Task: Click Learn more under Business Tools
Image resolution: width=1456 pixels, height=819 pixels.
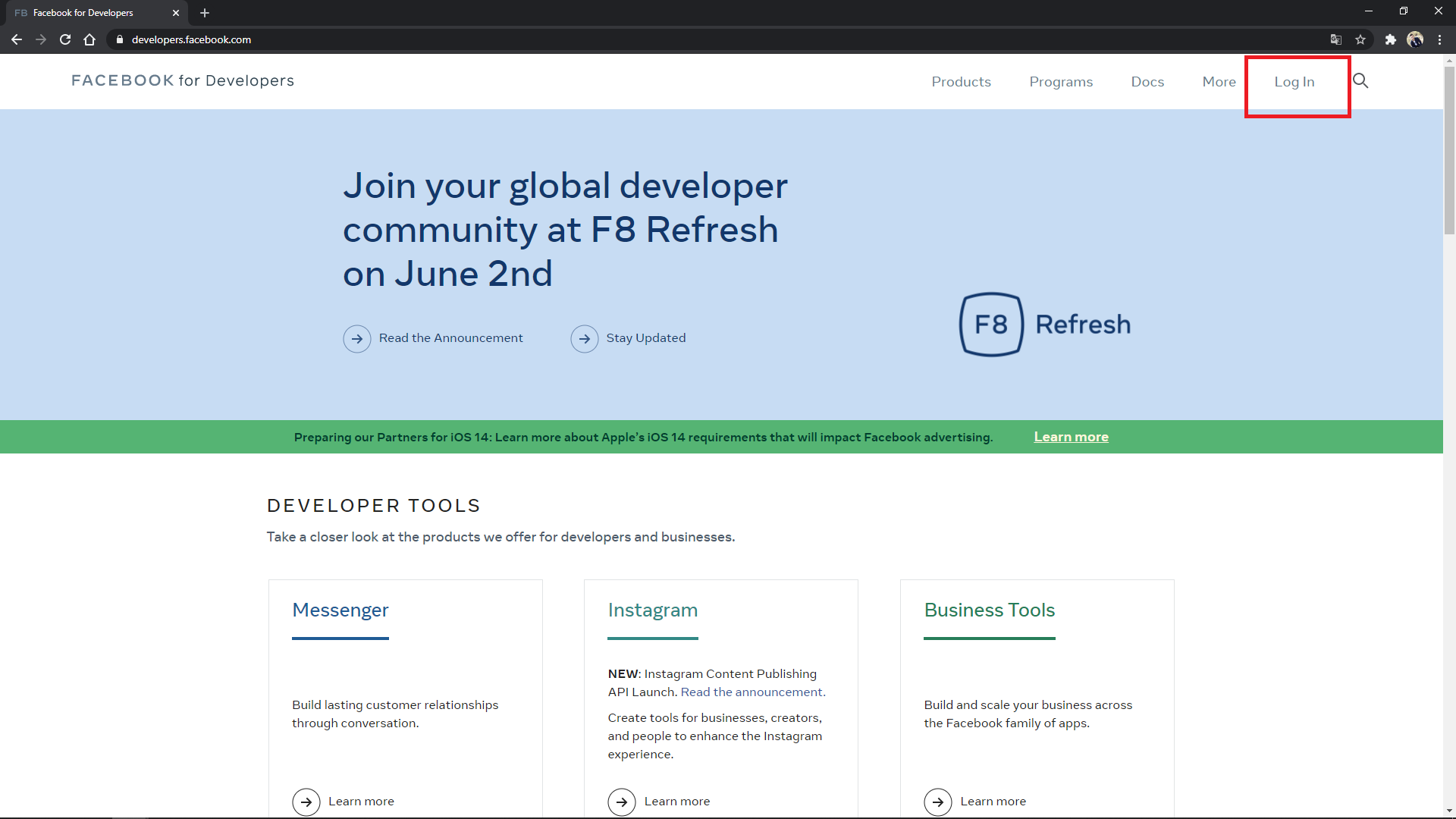Action: coord(993,802)
